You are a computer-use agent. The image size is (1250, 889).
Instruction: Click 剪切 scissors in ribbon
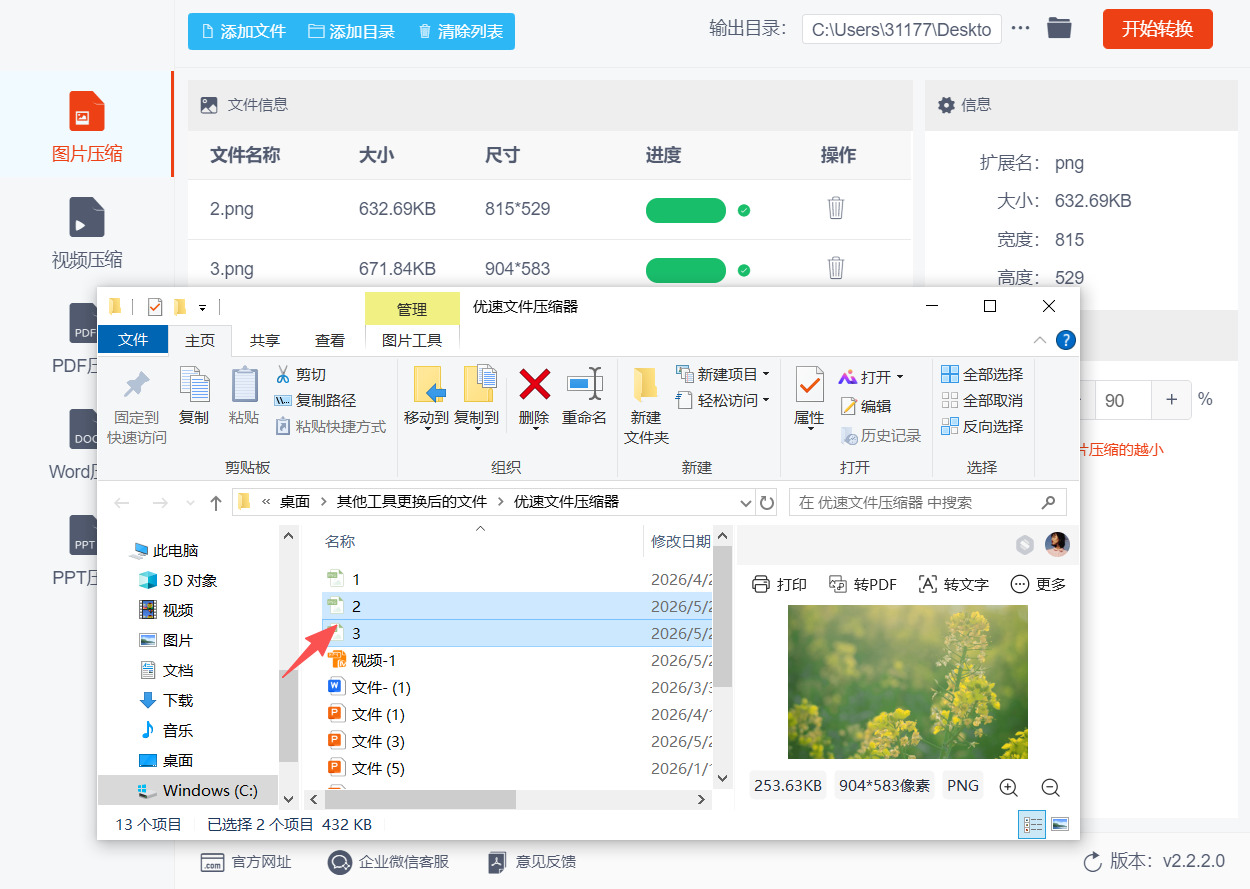pos(300,374)
